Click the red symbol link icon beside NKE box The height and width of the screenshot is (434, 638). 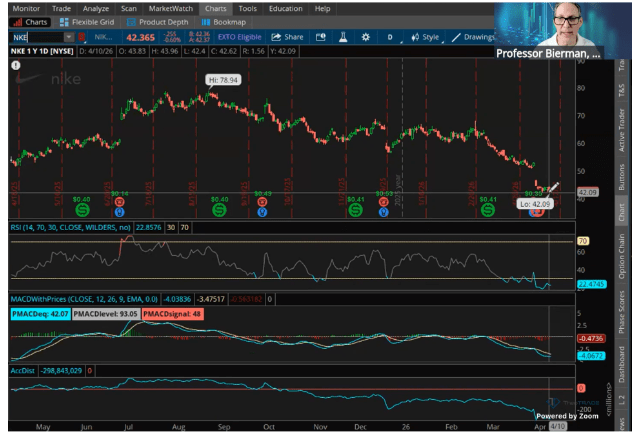(82, 37)
